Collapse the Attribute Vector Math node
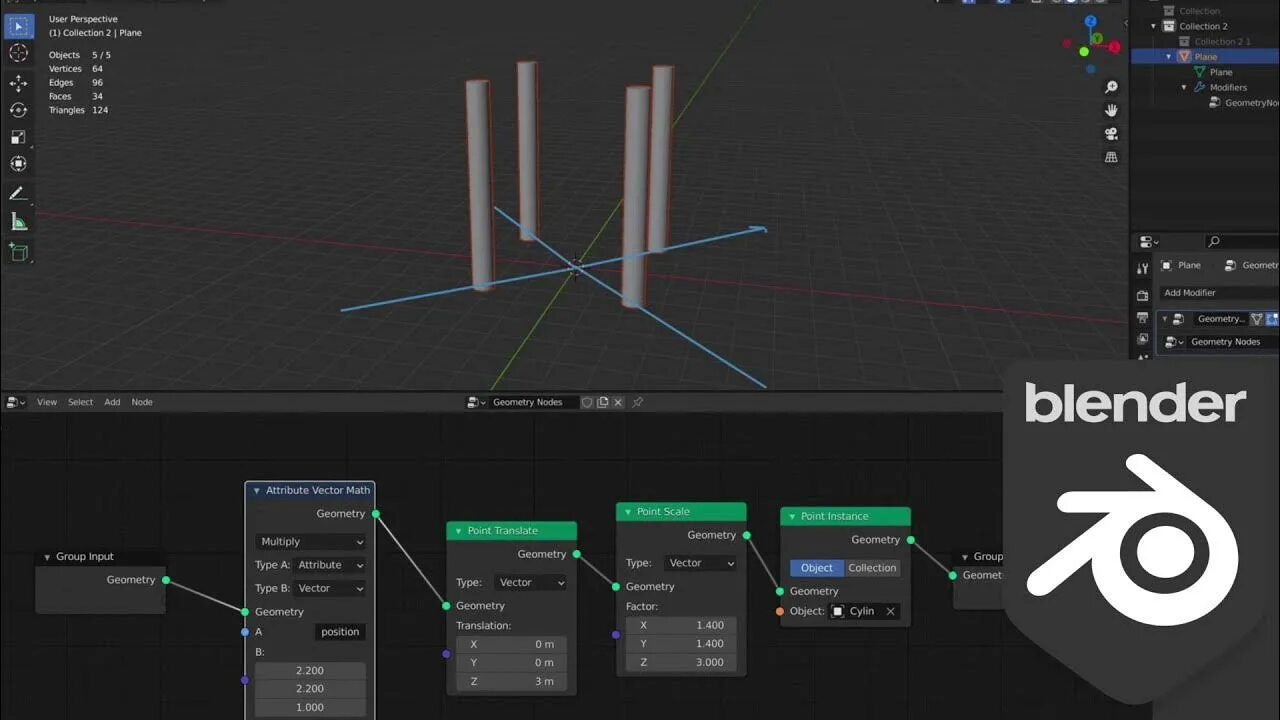Image resolution: width=1280 pixels, height=720 pixels. point(256,491)
